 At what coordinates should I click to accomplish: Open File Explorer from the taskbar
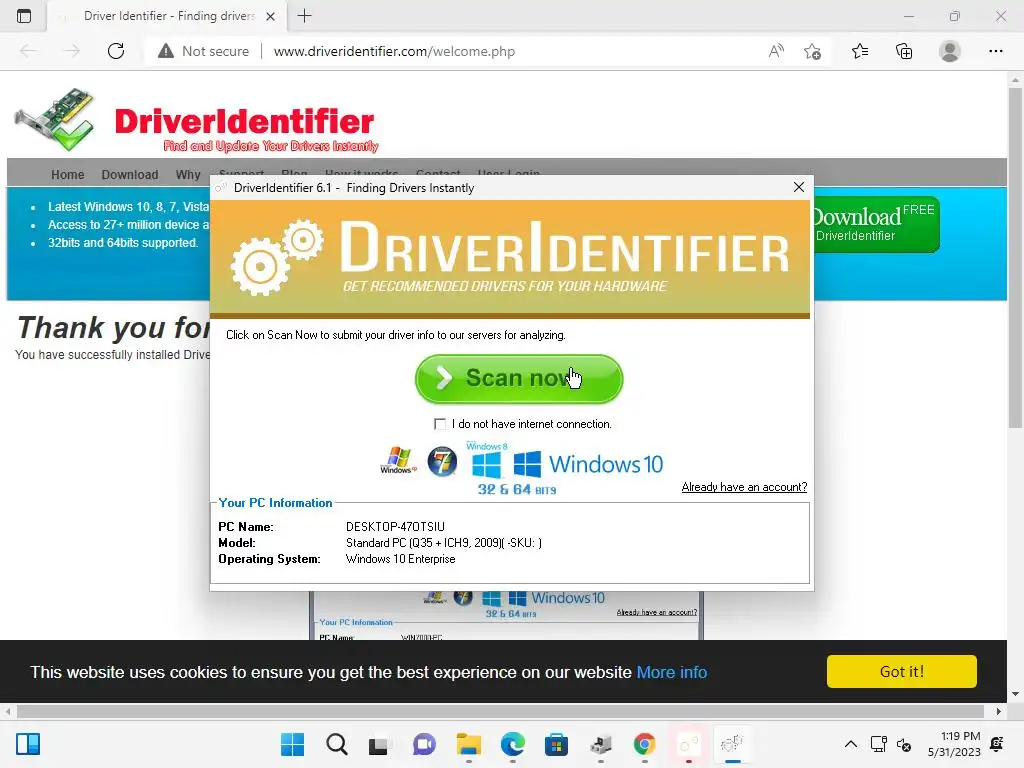click(x=468, y=744)
